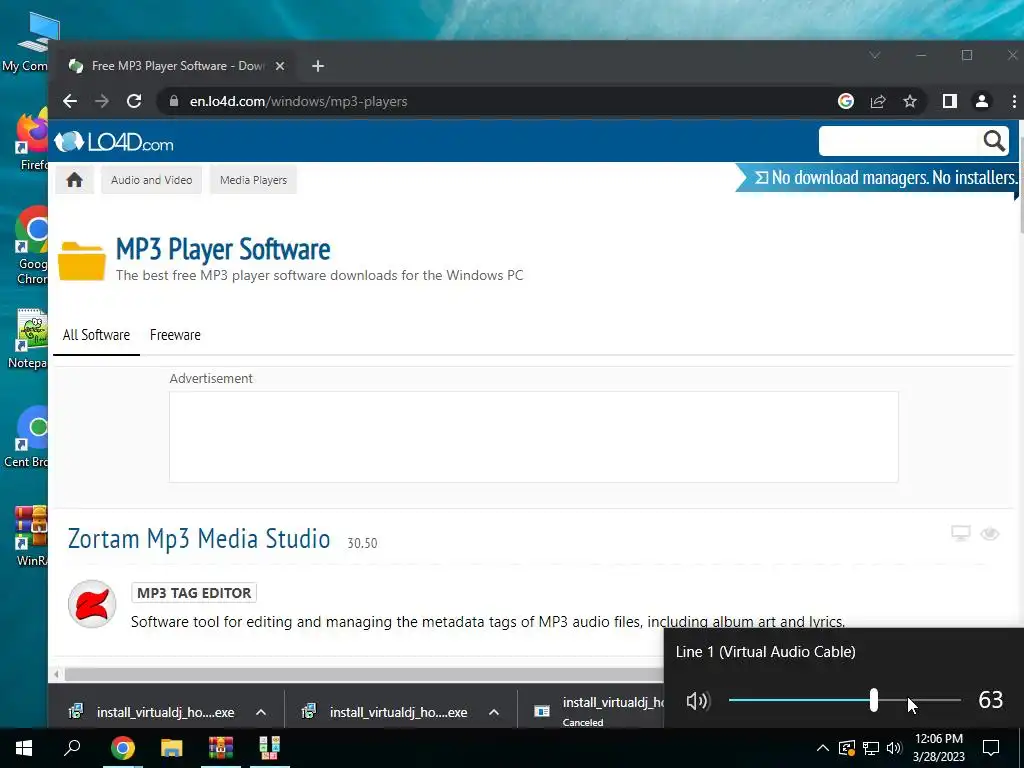Click the LO4D search input field
This screenshot has width=1024, height=768.
[x=900, y=141]
